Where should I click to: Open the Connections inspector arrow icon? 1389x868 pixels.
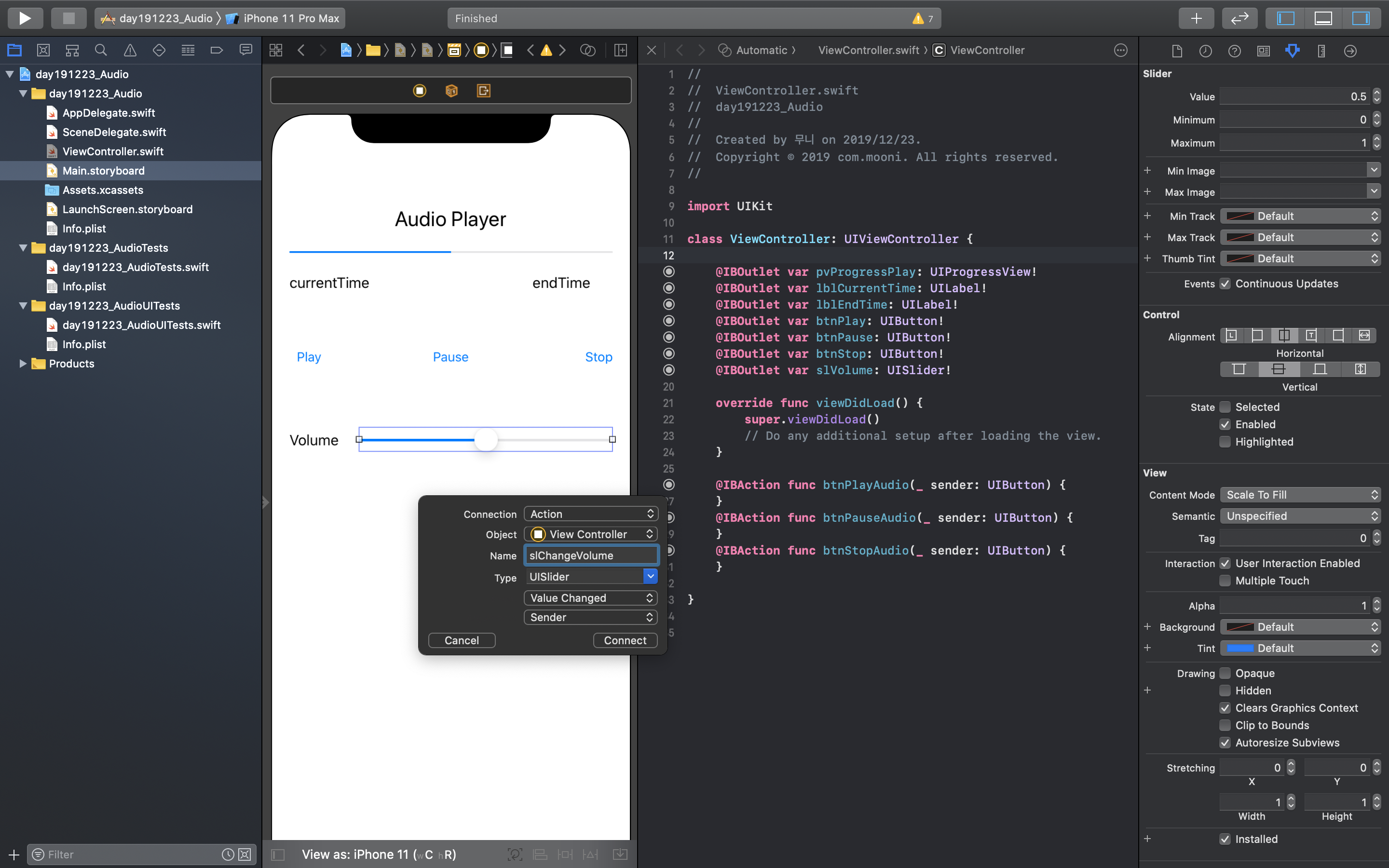[1350, 51]
